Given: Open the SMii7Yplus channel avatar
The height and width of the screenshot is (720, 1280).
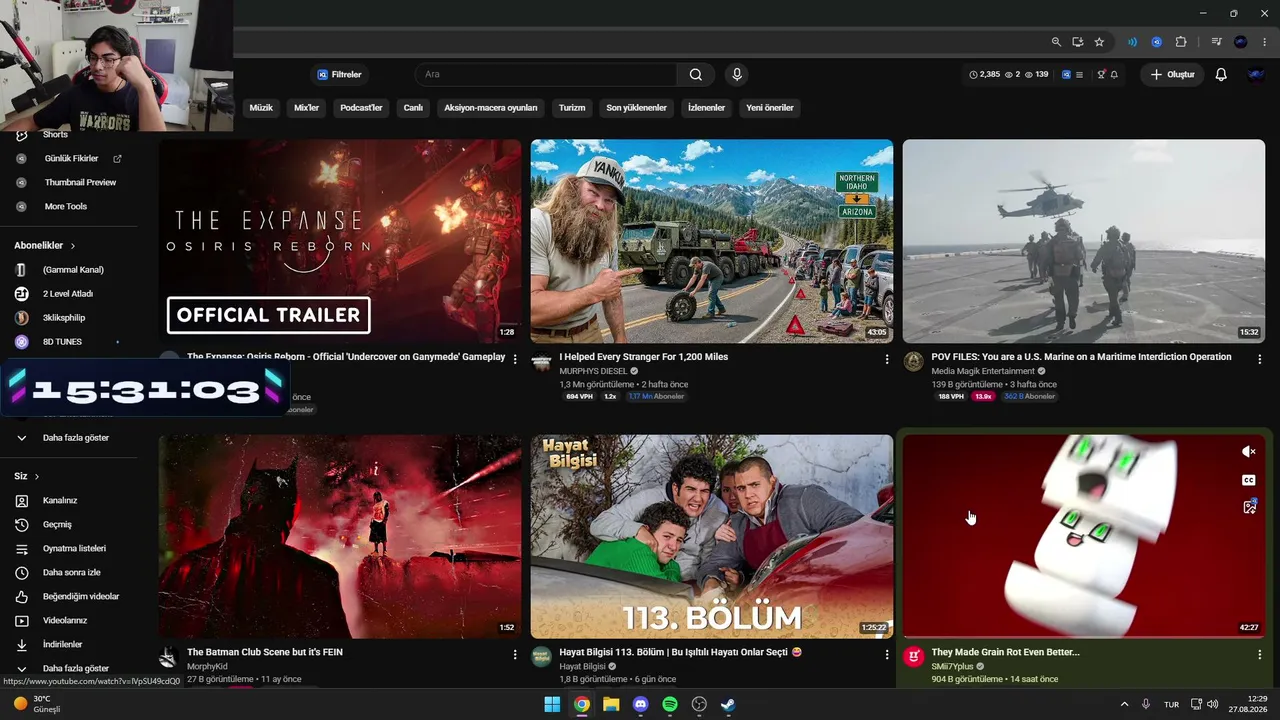Looking at the screenshot, I should pyautogui.click(x=913, y=656).
